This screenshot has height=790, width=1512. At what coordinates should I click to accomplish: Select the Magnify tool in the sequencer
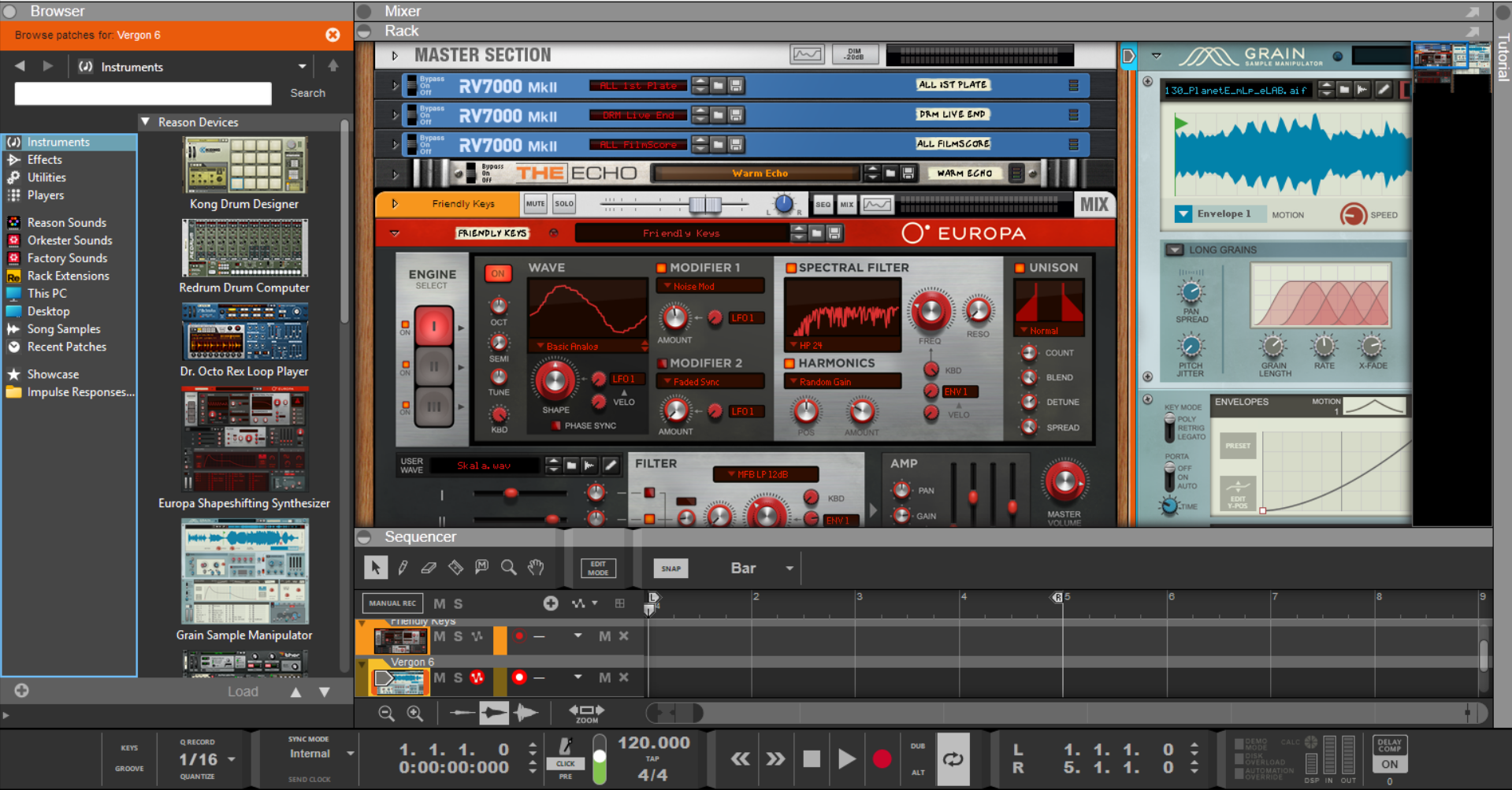pos(508,567)
